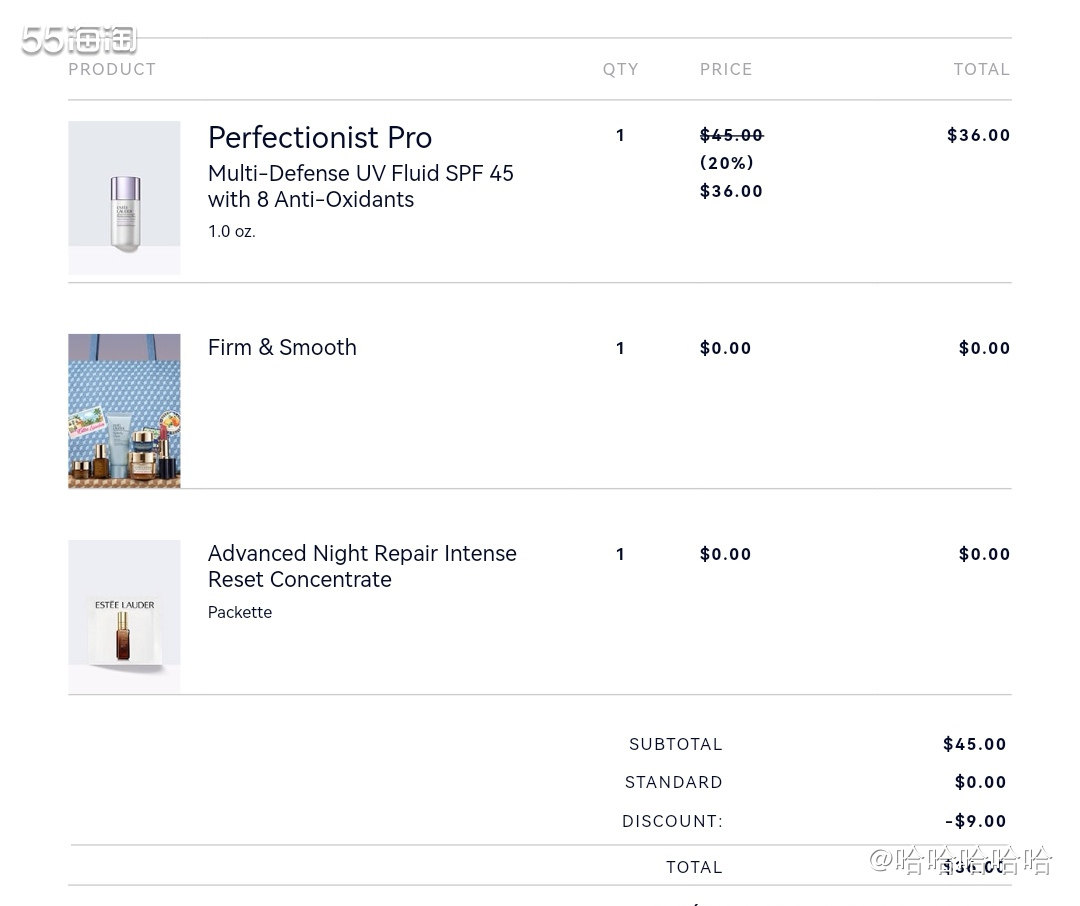Viewport: 1080px width, 906px height.
Task: Select the $0.00 standard shipping amount
Action: point(981,783)
